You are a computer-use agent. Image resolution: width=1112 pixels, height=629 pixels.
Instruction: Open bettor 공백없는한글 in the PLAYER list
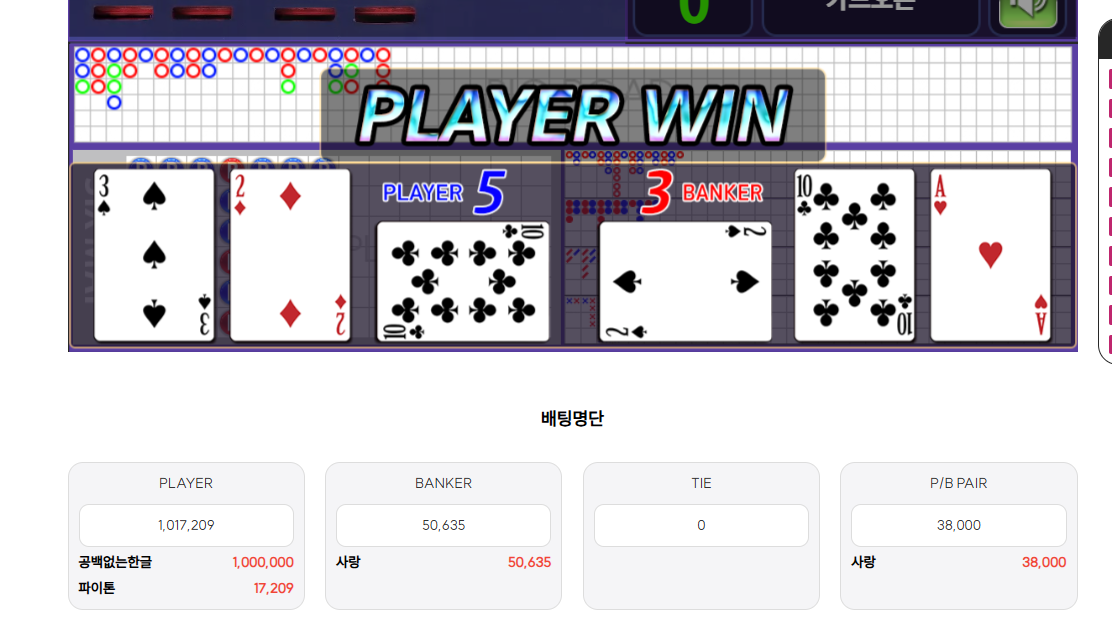(116, 562)
